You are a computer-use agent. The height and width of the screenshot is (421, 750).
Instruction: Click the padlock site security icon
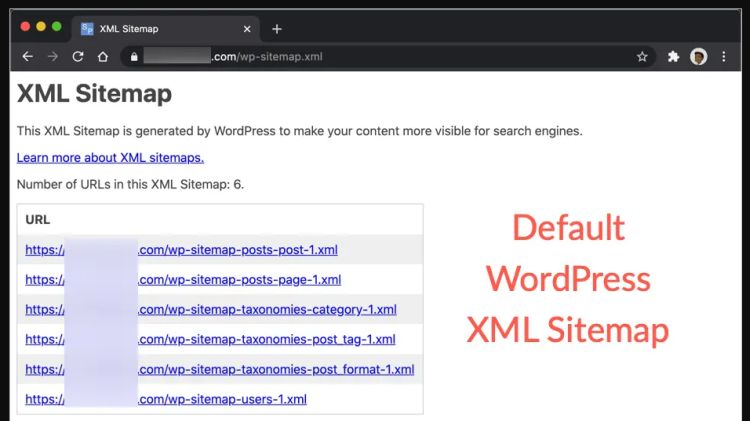click(134, 57)
